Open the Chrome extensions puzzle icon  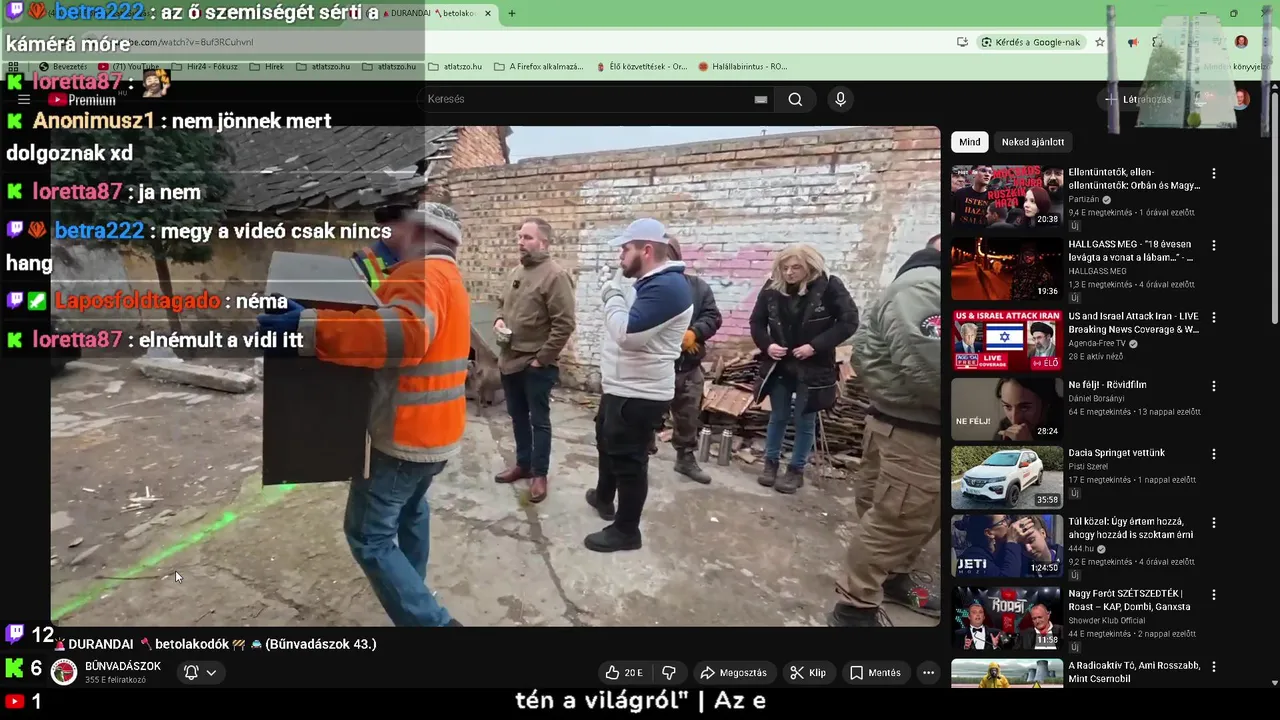(1157, 42)
